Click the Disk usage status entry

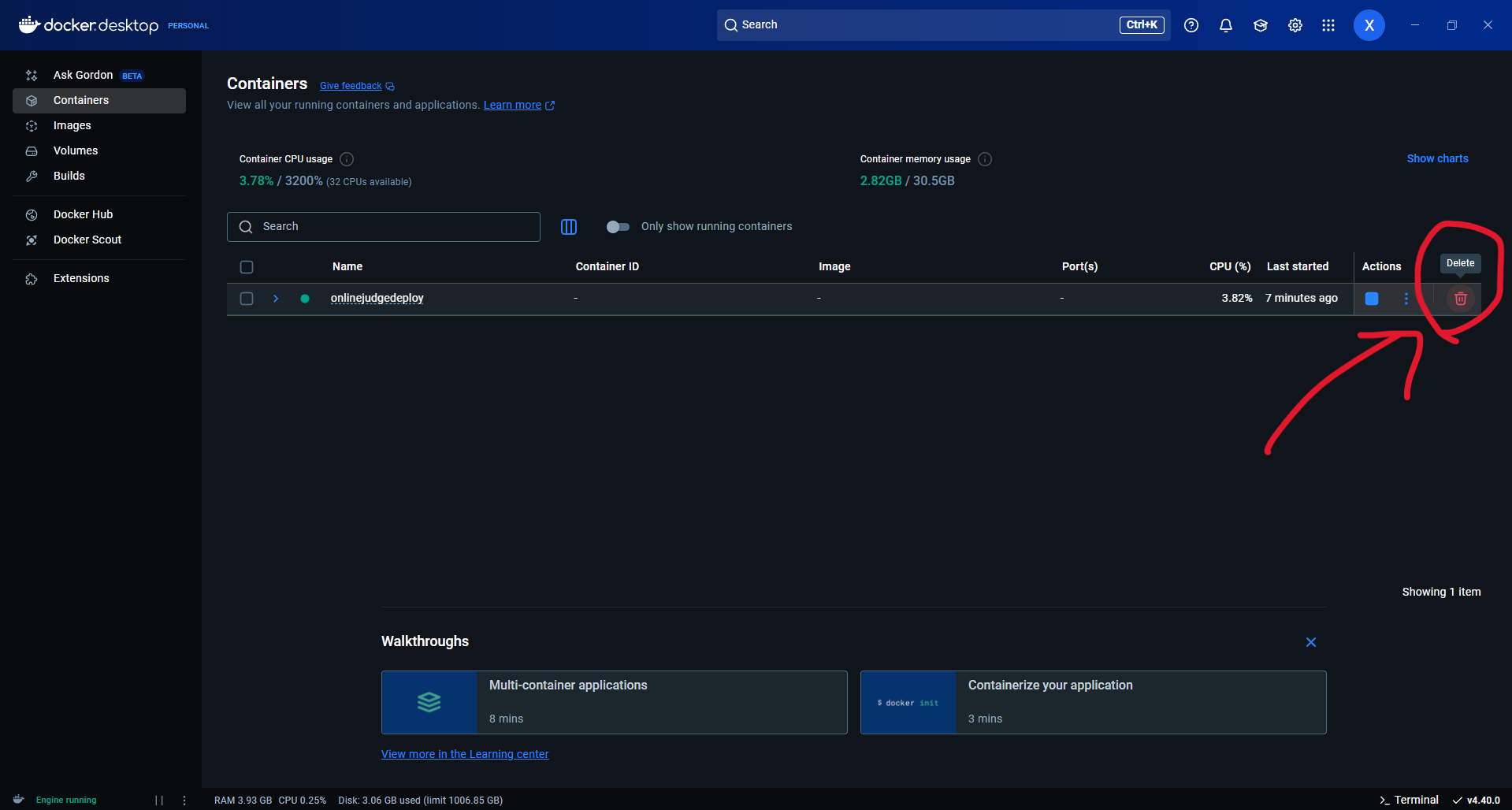coord(421,800)
